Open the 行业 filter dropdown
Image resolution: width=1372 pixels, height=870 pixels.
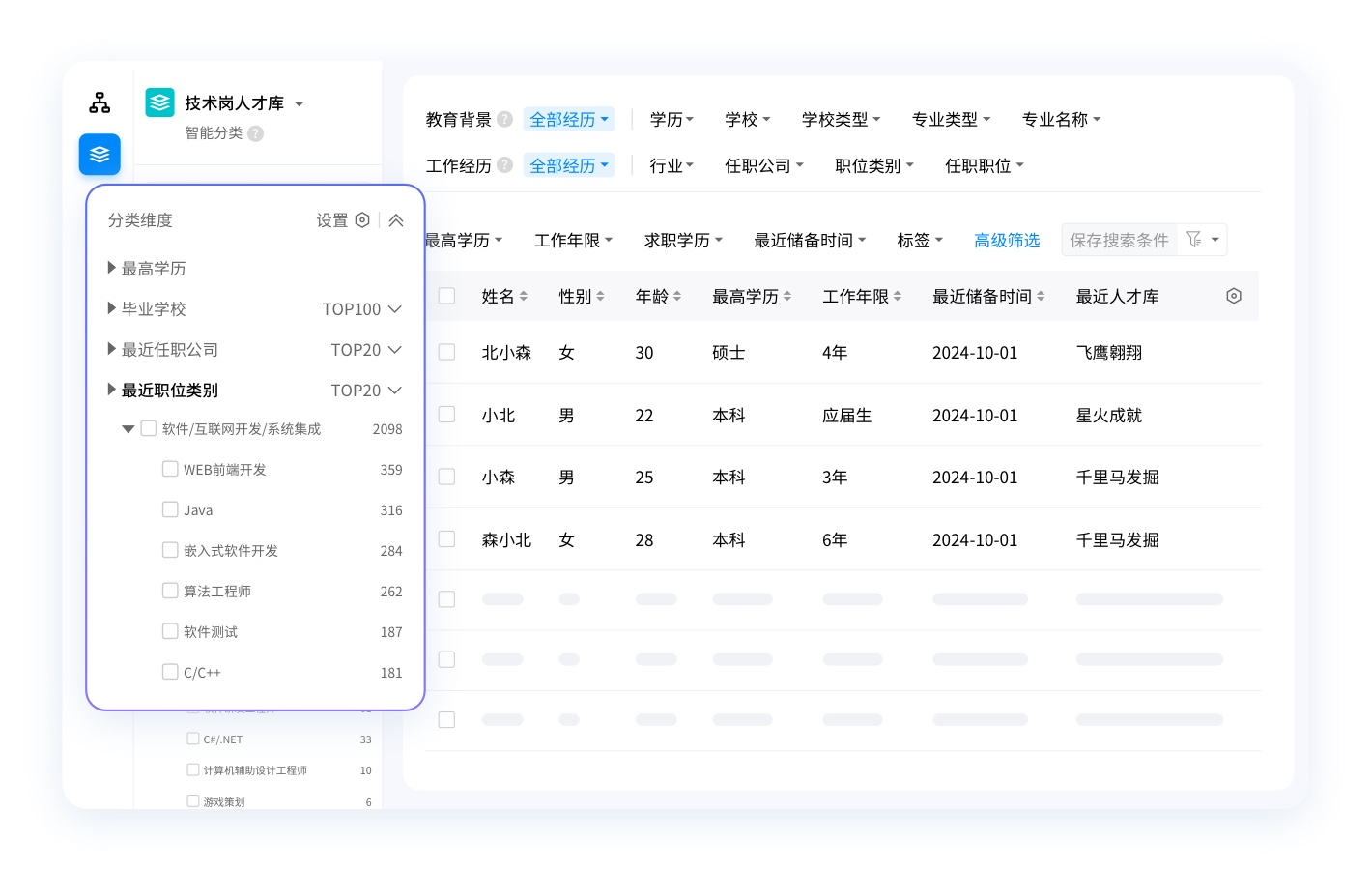672,165
